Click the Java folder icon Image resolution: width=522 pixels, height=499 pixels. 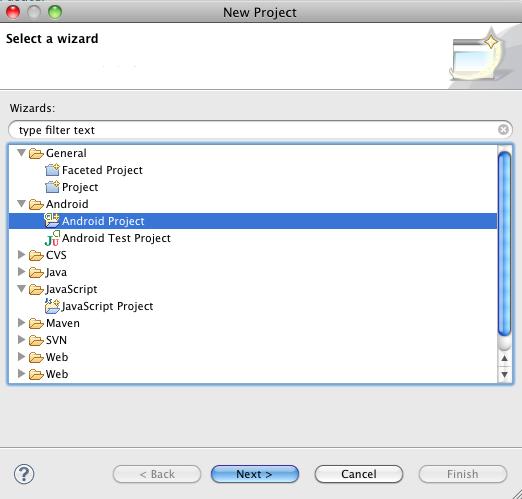36,272
